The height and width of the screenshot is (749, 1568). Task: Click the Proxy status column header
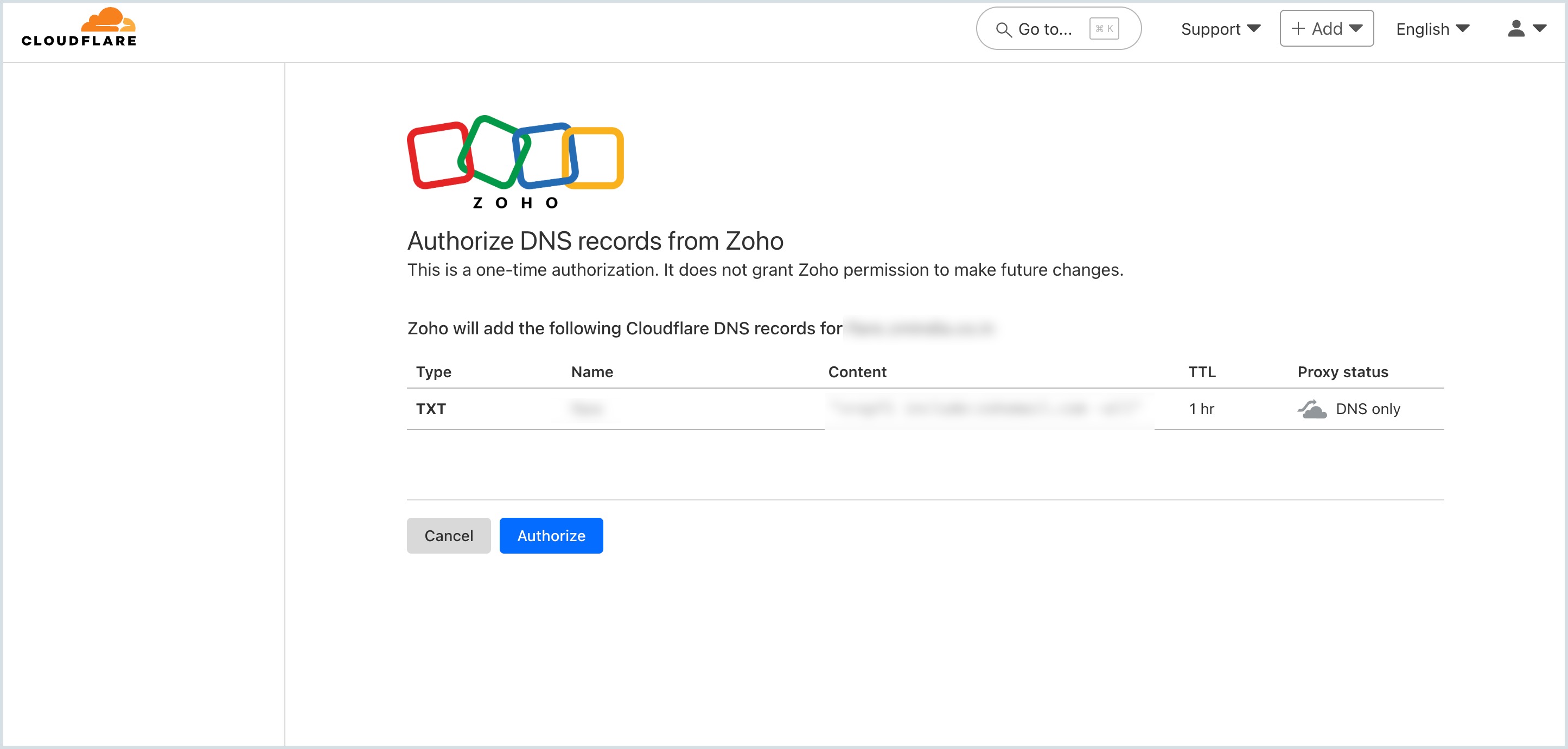coord(1342,372)
